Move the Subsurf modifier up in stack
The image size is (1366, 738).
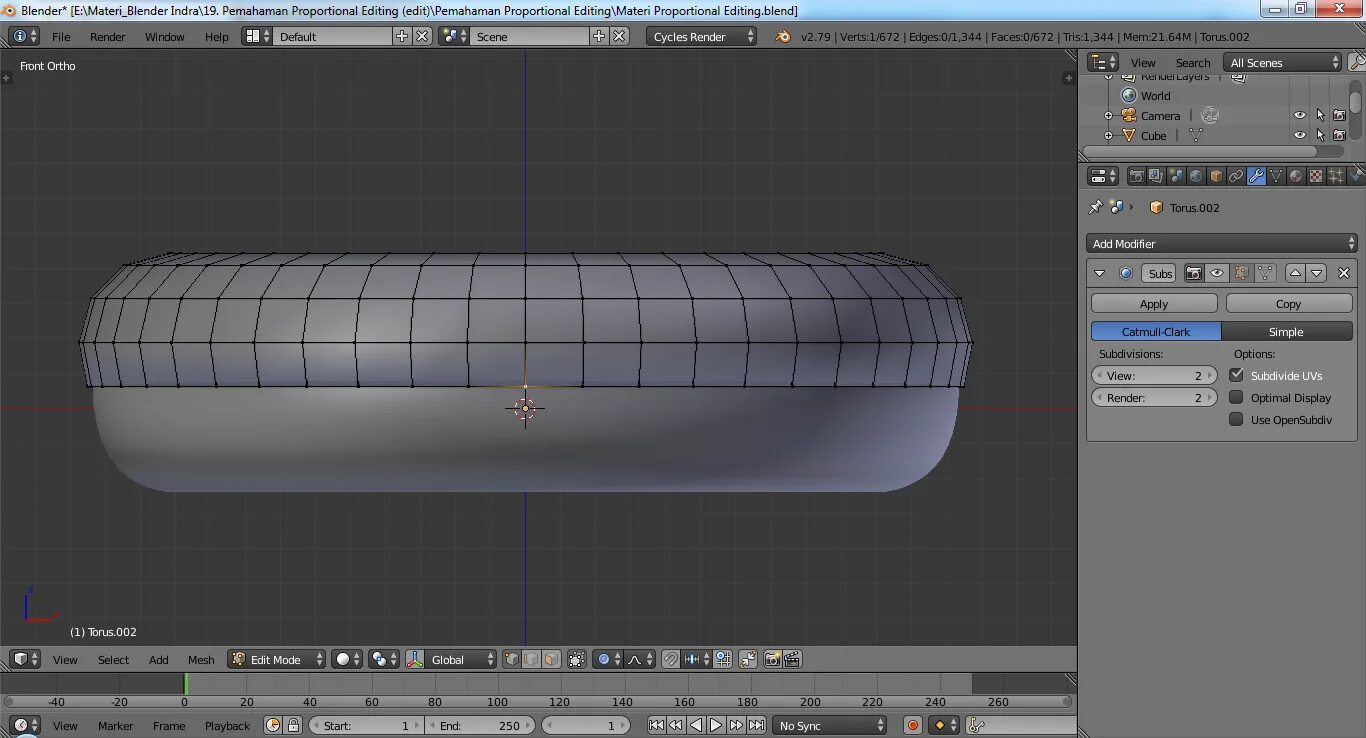tap(1295, 273)
